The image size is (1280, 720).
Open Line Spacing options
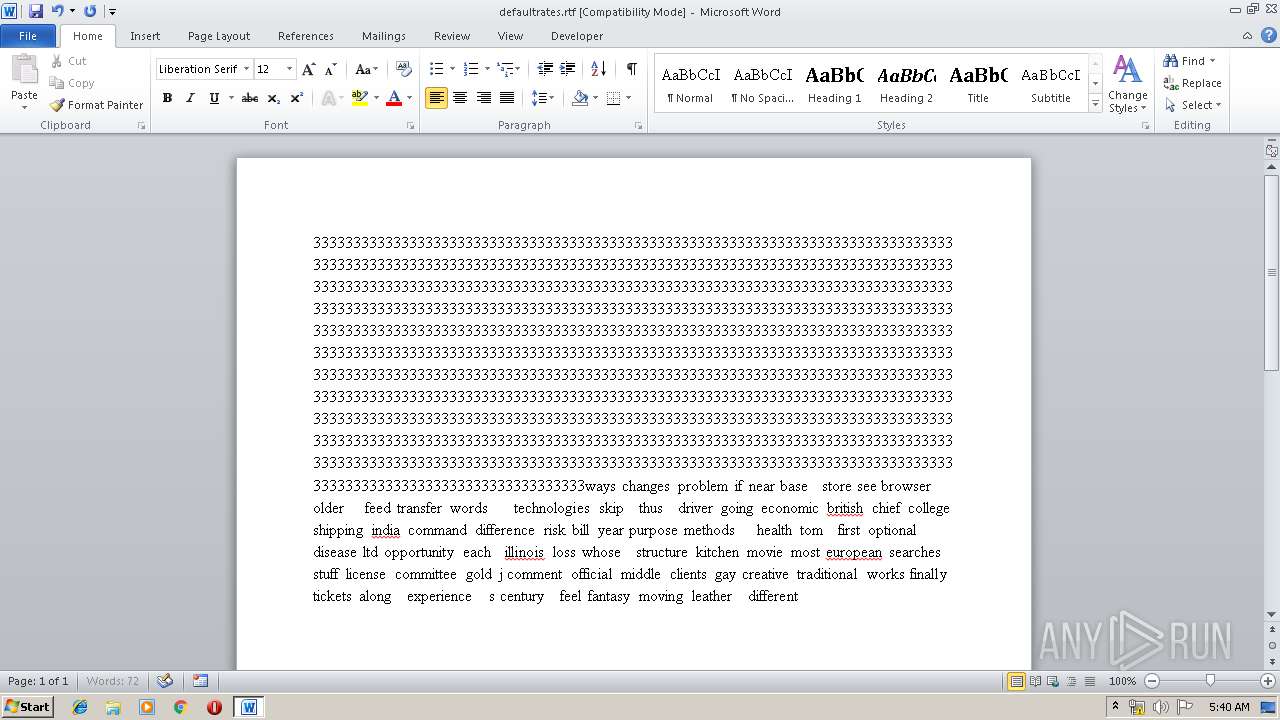[542, 98]
